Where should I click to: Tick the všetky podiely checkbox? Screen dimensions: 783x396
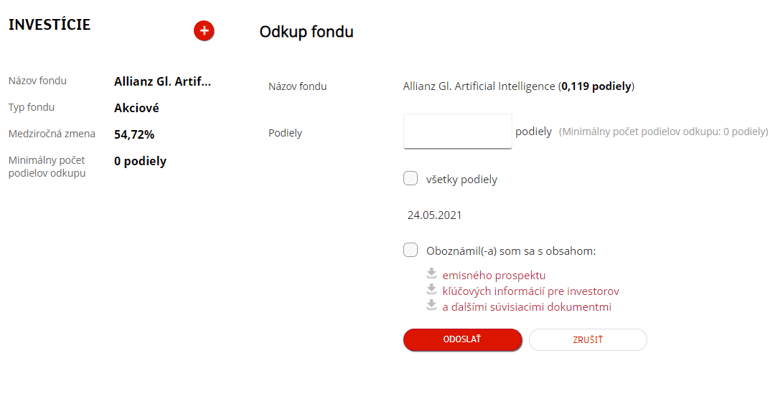click(410, 178)
